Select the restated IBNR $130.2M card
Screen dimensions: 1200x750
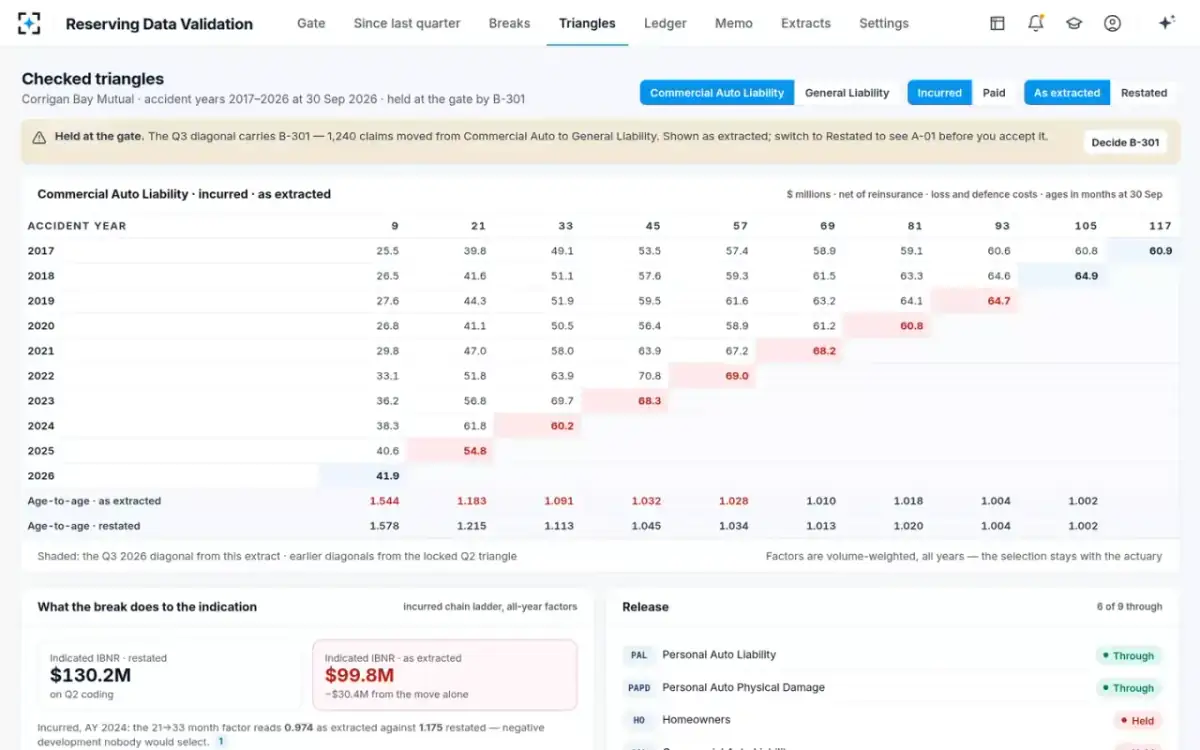coord(168,675)
